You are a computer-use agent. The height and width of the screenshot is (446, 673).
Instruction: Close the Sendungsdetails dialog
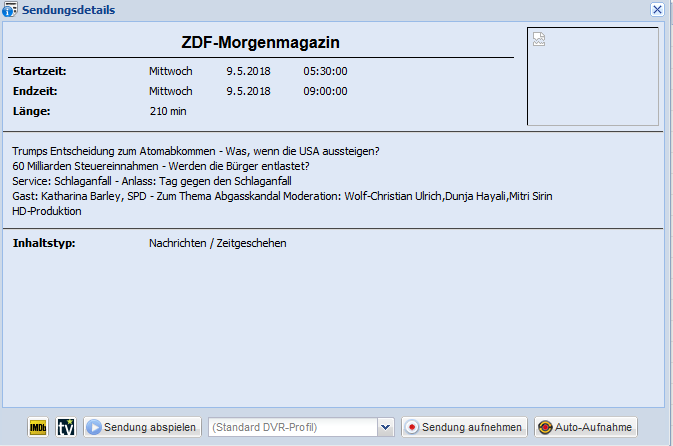coord(657,9)
